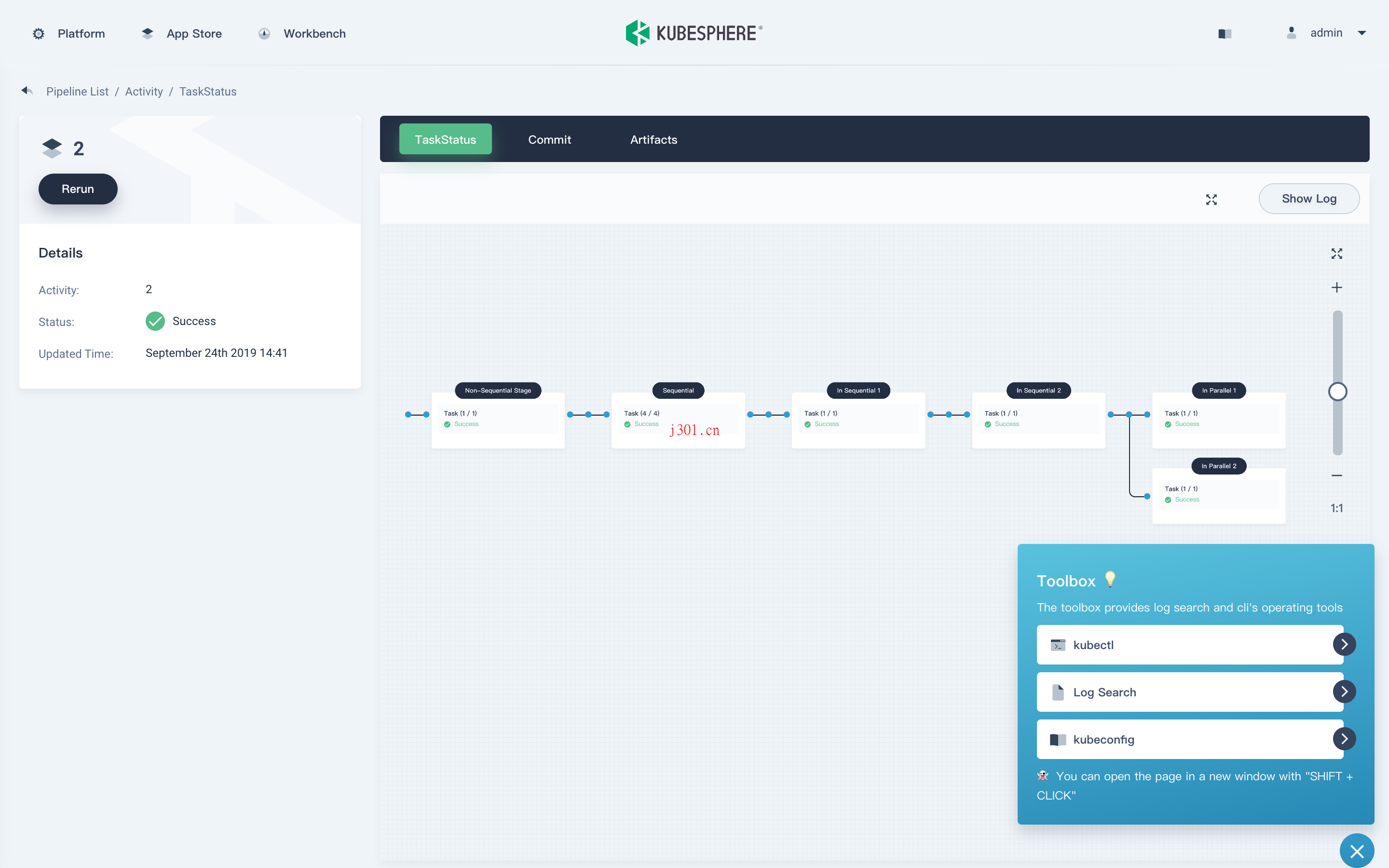Reset graph zoom using the 1:1 control
Screen dimensions: 1389x868
click(x=1337, y=507)
